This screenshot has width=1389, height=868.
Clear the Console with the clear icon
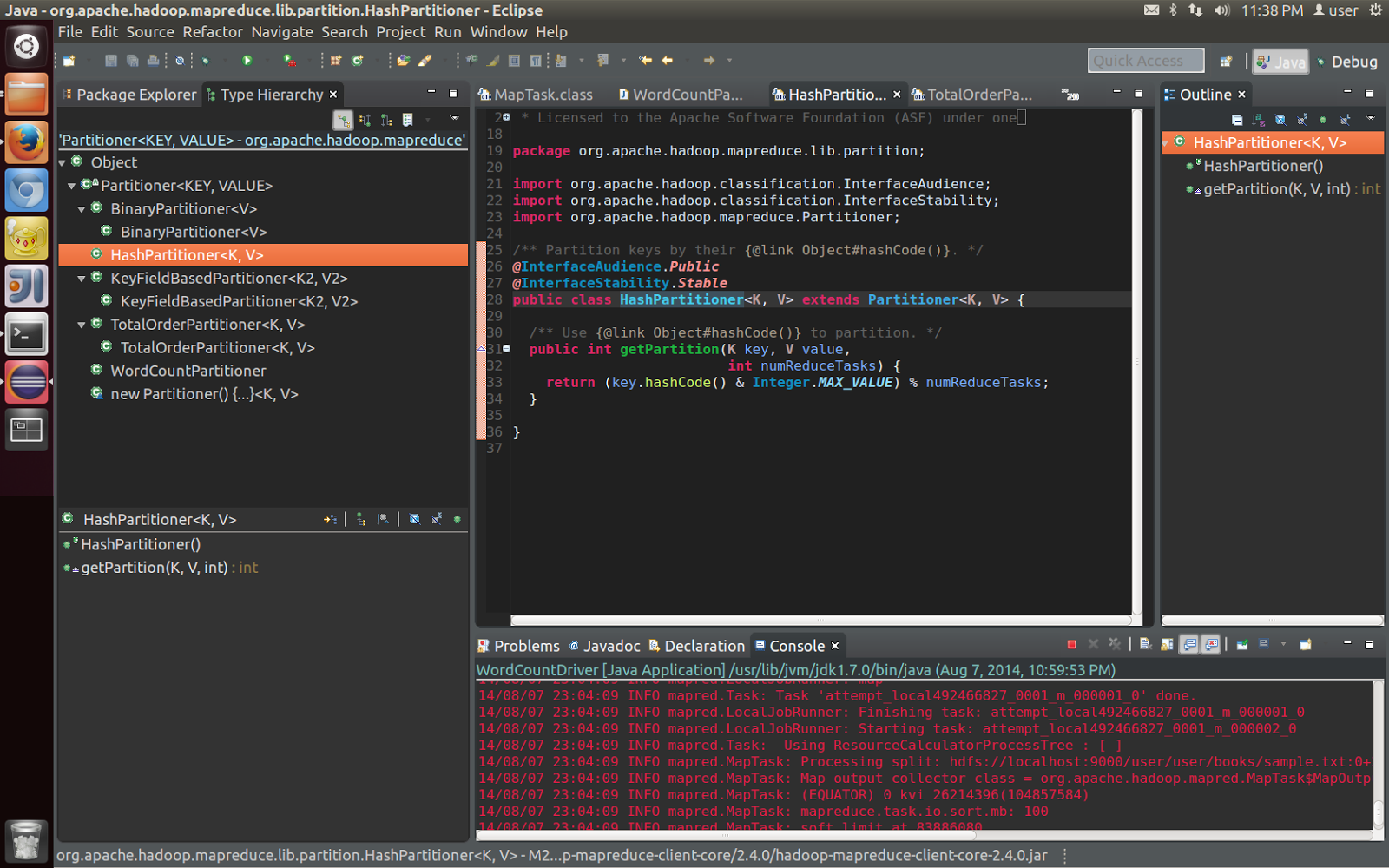[x=1145, y=645]
